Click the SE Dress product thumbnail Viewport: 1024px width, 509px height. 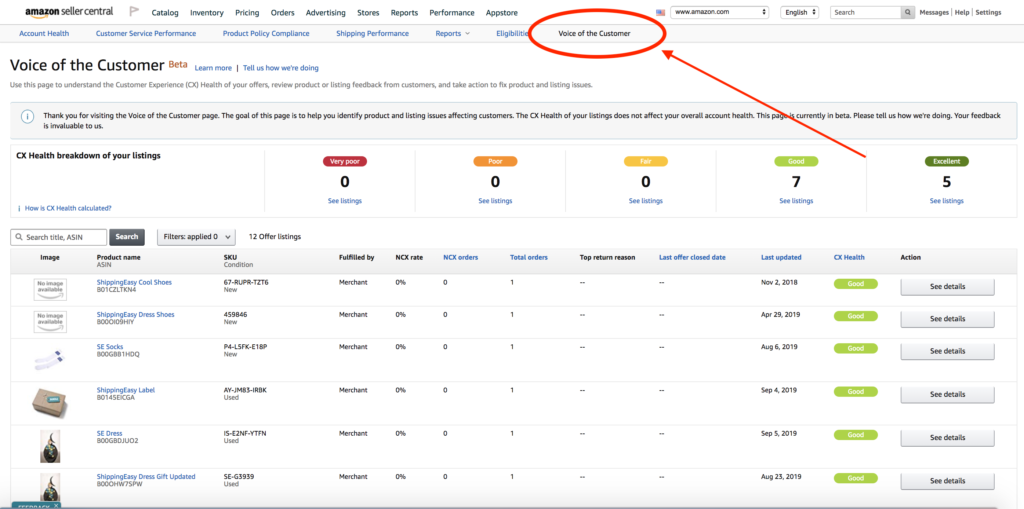tap(50, 446)
